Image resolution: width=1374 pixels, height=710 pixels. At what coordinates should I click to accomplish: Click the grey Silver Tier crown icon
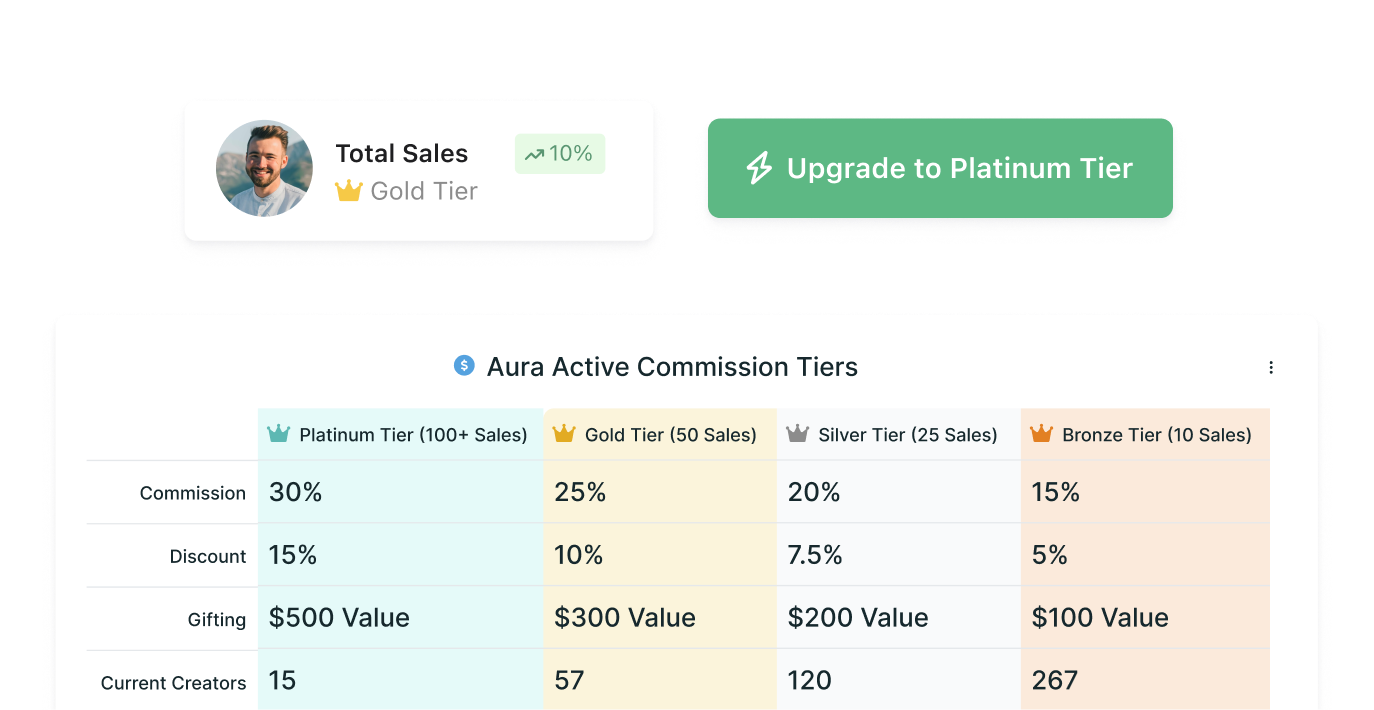pyautogui.click(x=797, y=434)
